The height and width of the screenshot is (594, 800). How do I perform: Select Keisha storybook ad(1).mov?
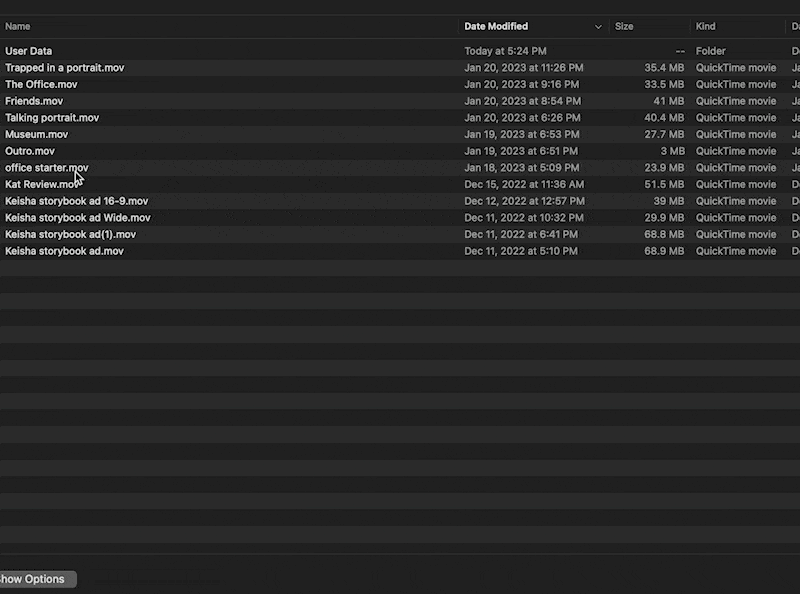(x=70, y=235)
